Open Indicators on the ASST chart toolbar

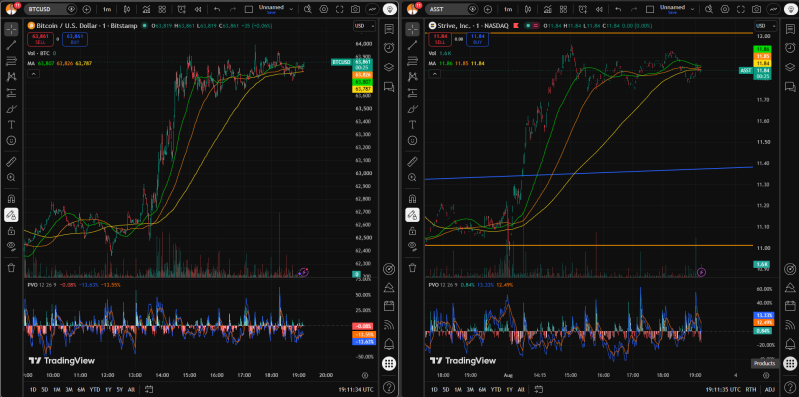pos(548,9)
